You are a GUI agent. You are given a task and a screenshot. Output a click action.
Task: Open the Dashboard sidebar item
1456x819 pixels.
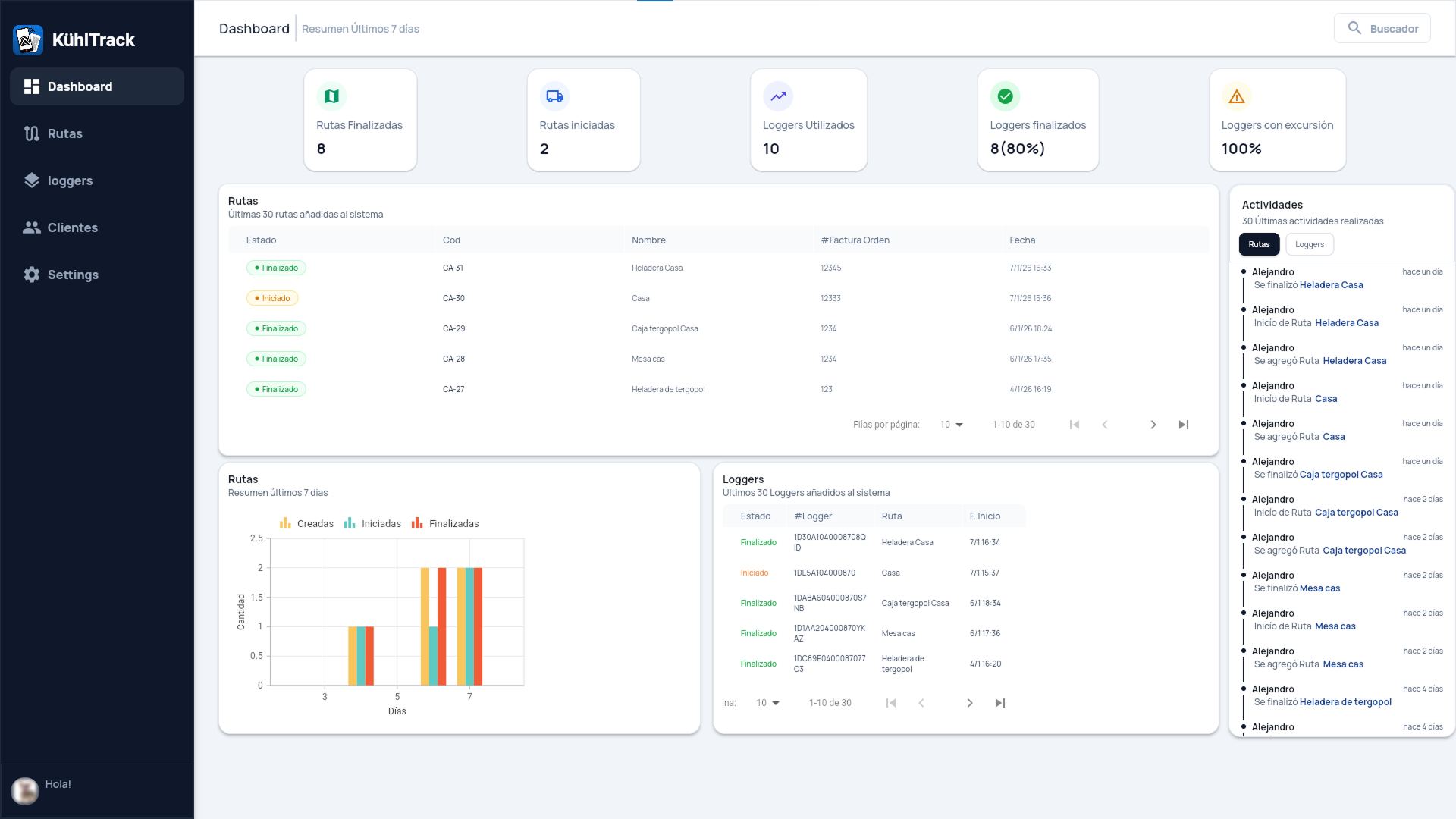click(x=97, y=86)
